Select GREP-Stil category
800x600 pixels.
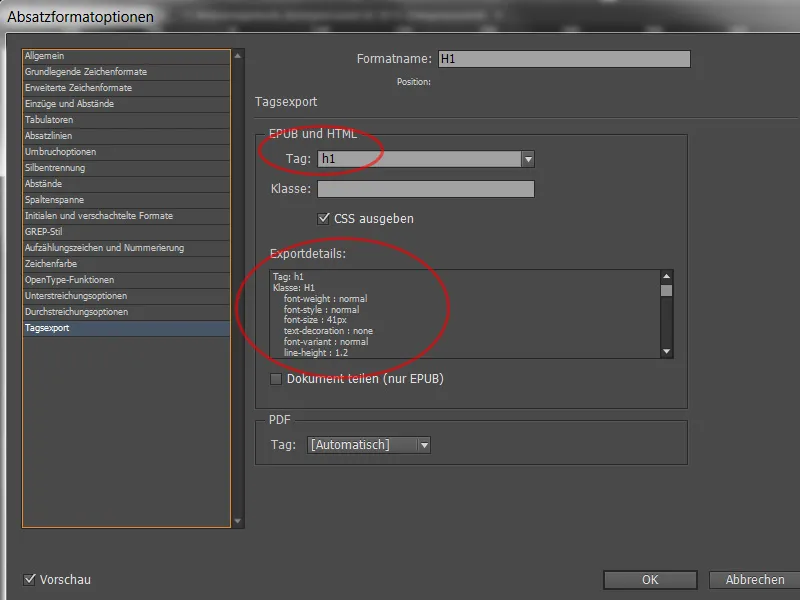127,232
